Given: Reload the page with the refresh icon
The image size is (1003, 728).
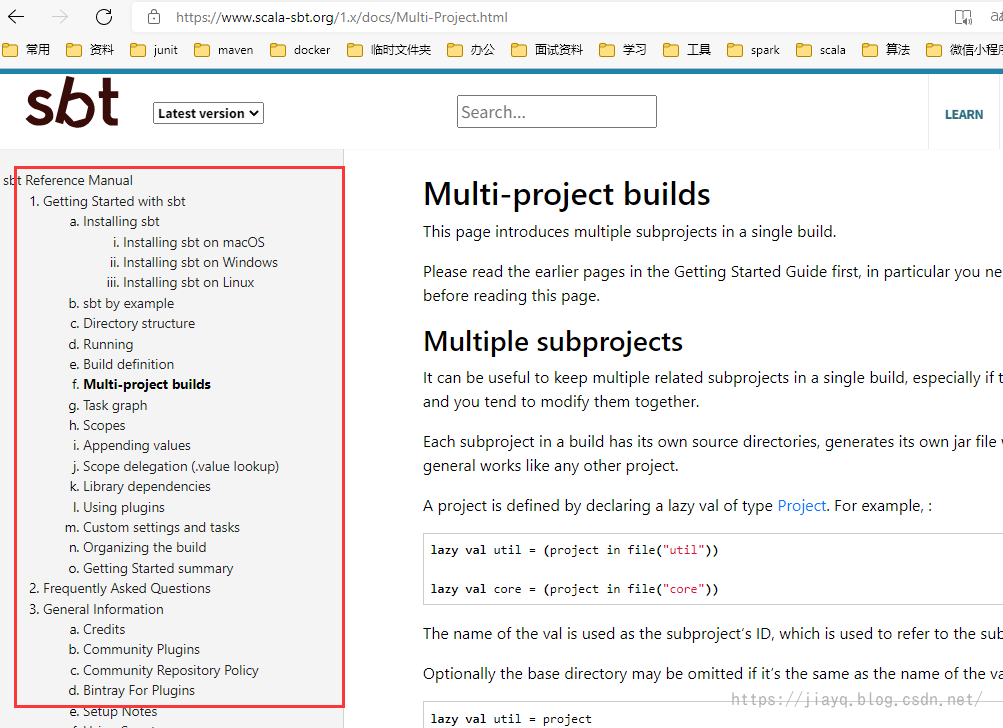Looking at the screenshot, I should tap(104, 17).
